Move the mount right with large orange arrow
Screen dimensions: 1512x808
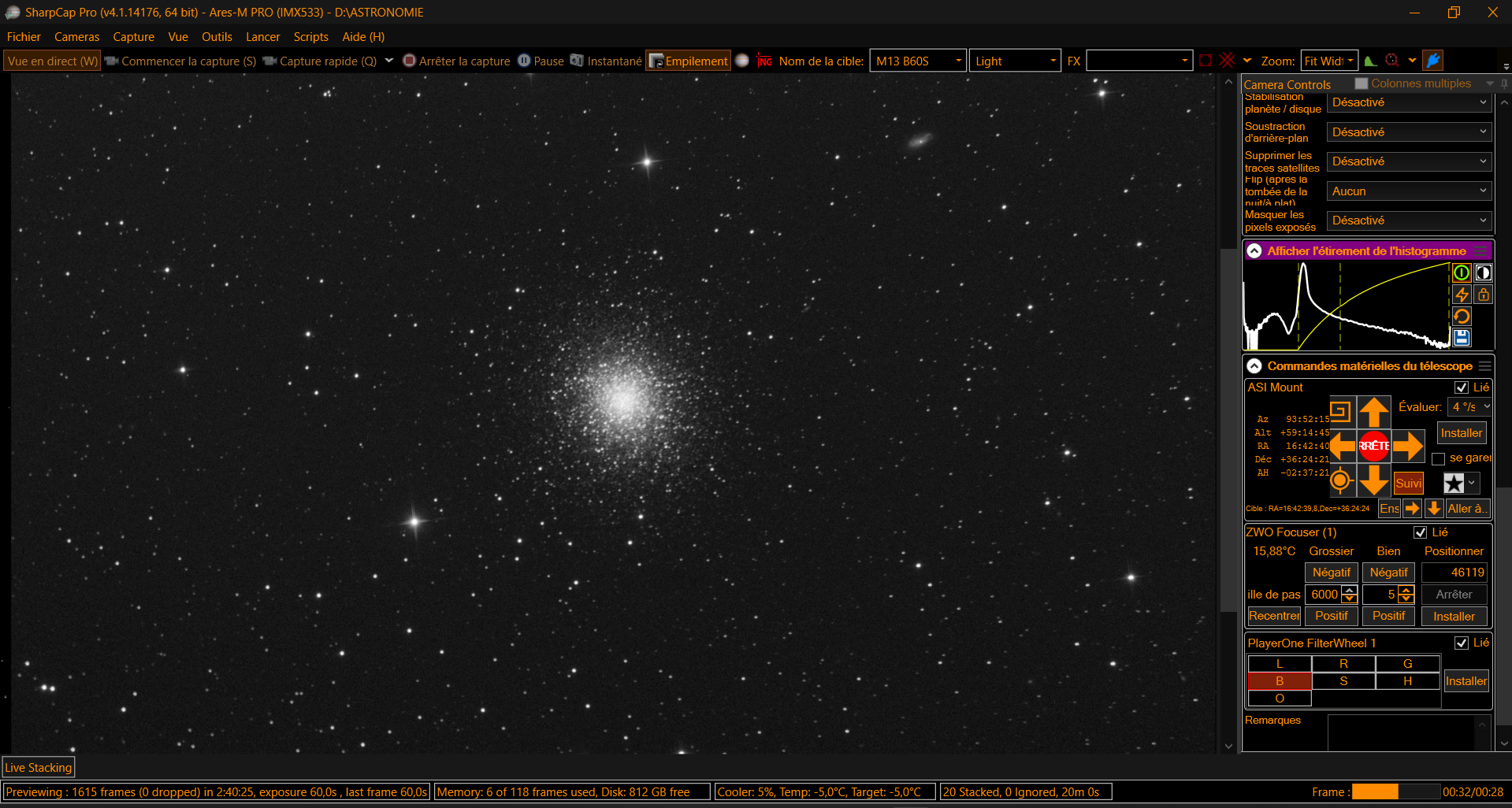click(1408, 447)
